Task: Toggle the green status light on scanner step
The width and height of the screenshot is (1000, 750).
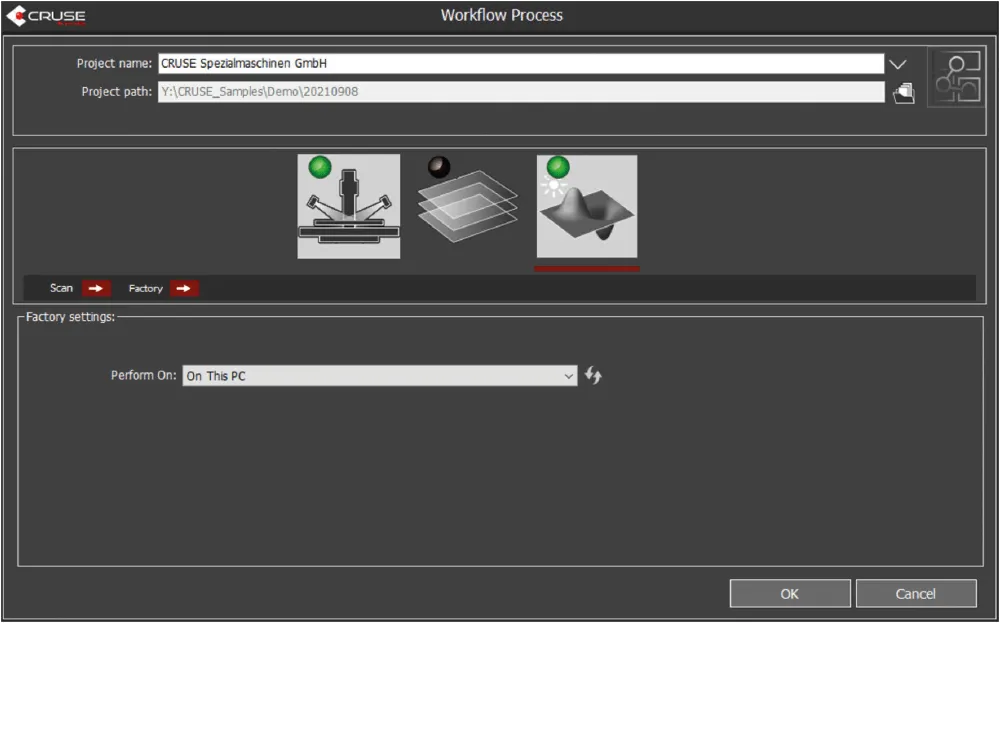Action: (320, 167)
